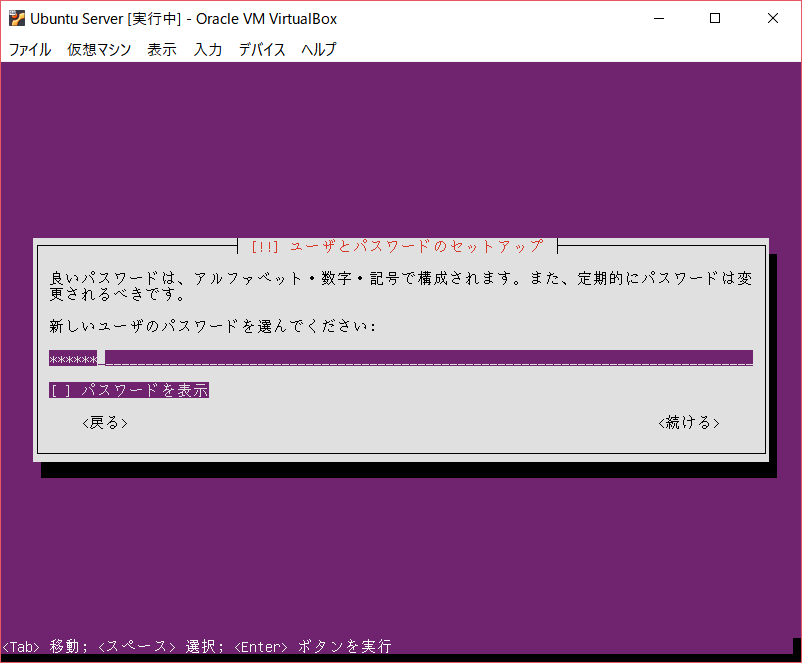This screenshot has width=802, height=663.
Task: Open the デバイス menu
Action: click(x=261, y=49)
